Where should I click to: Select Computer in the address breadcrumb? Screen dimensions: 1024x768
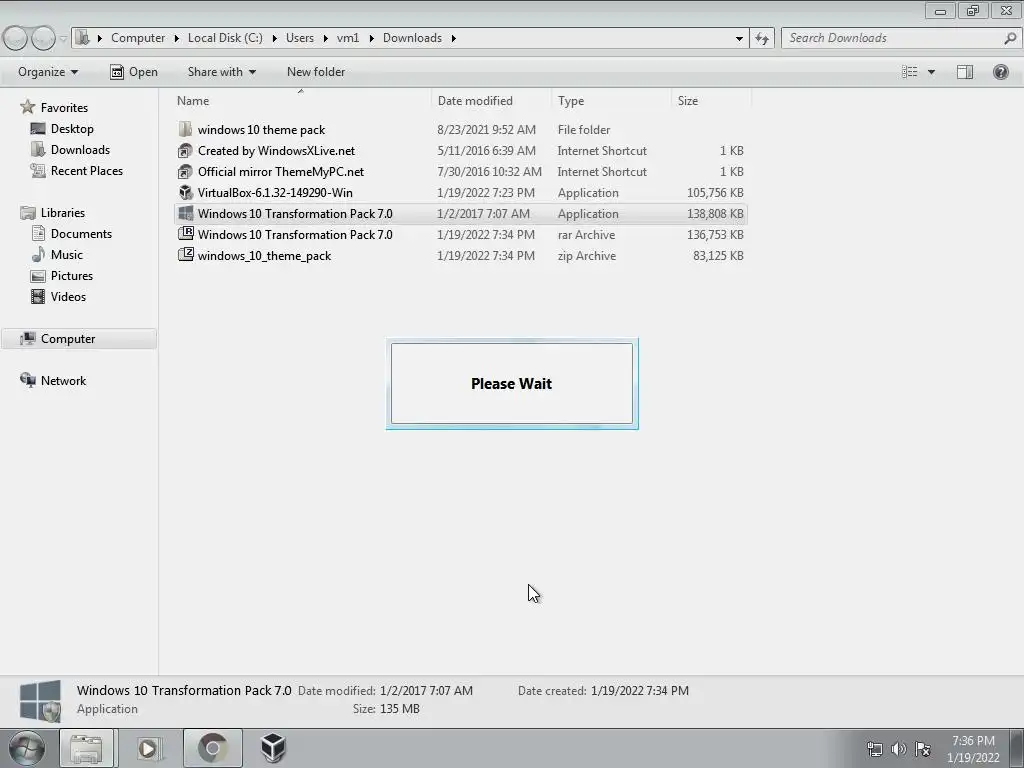[x=138, y=38]
